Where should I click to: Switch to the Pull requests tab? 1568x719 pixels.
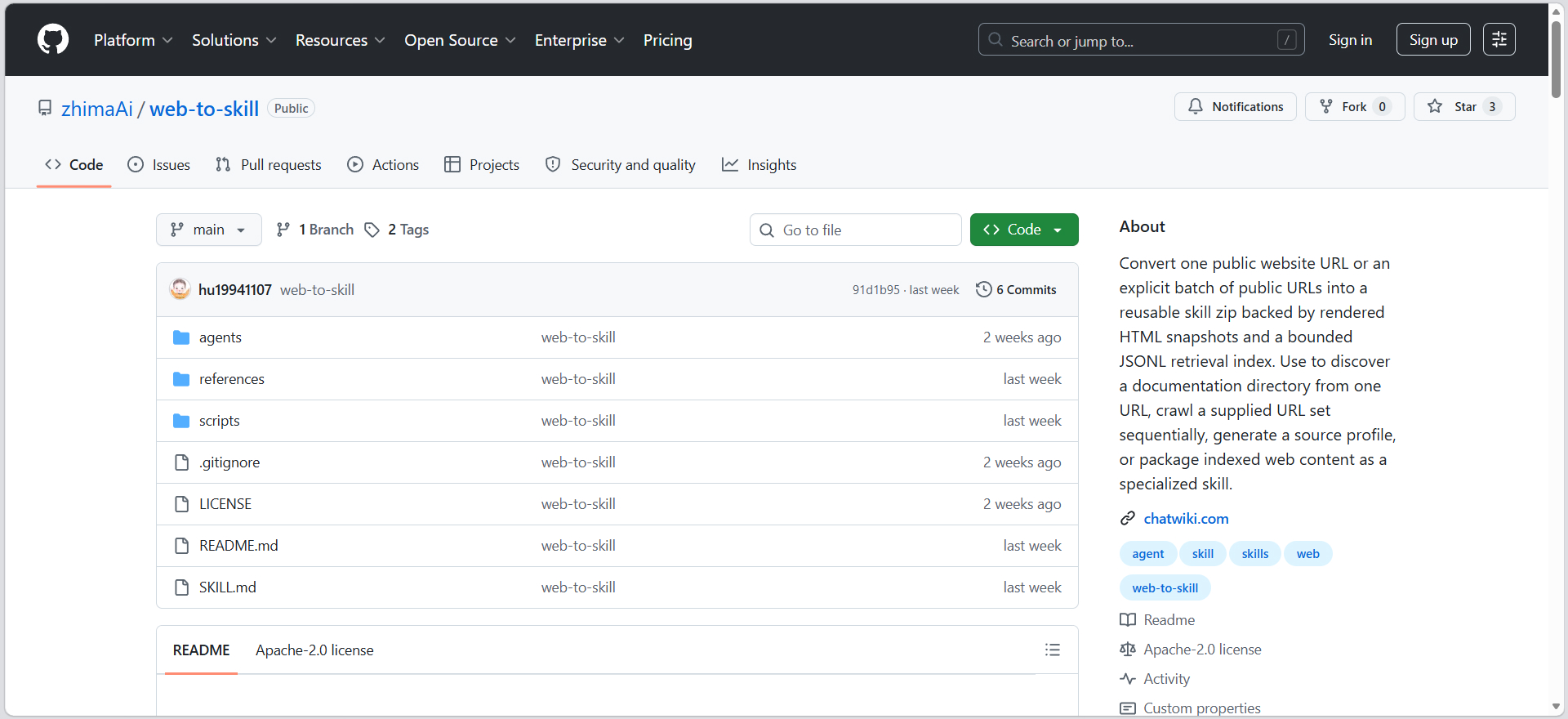269,165
